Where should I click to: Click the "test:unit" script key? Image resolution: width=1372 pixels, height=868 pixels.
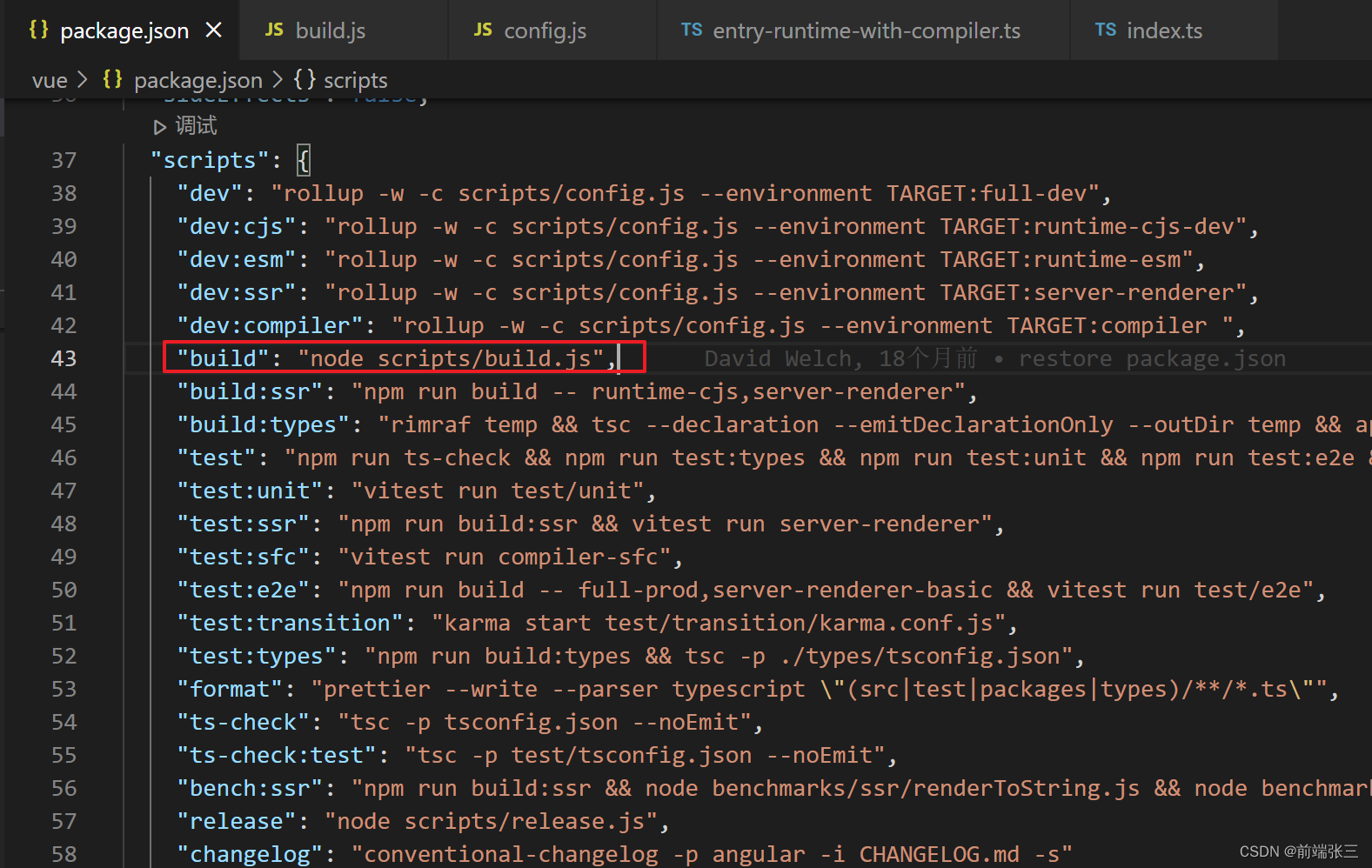250,491
